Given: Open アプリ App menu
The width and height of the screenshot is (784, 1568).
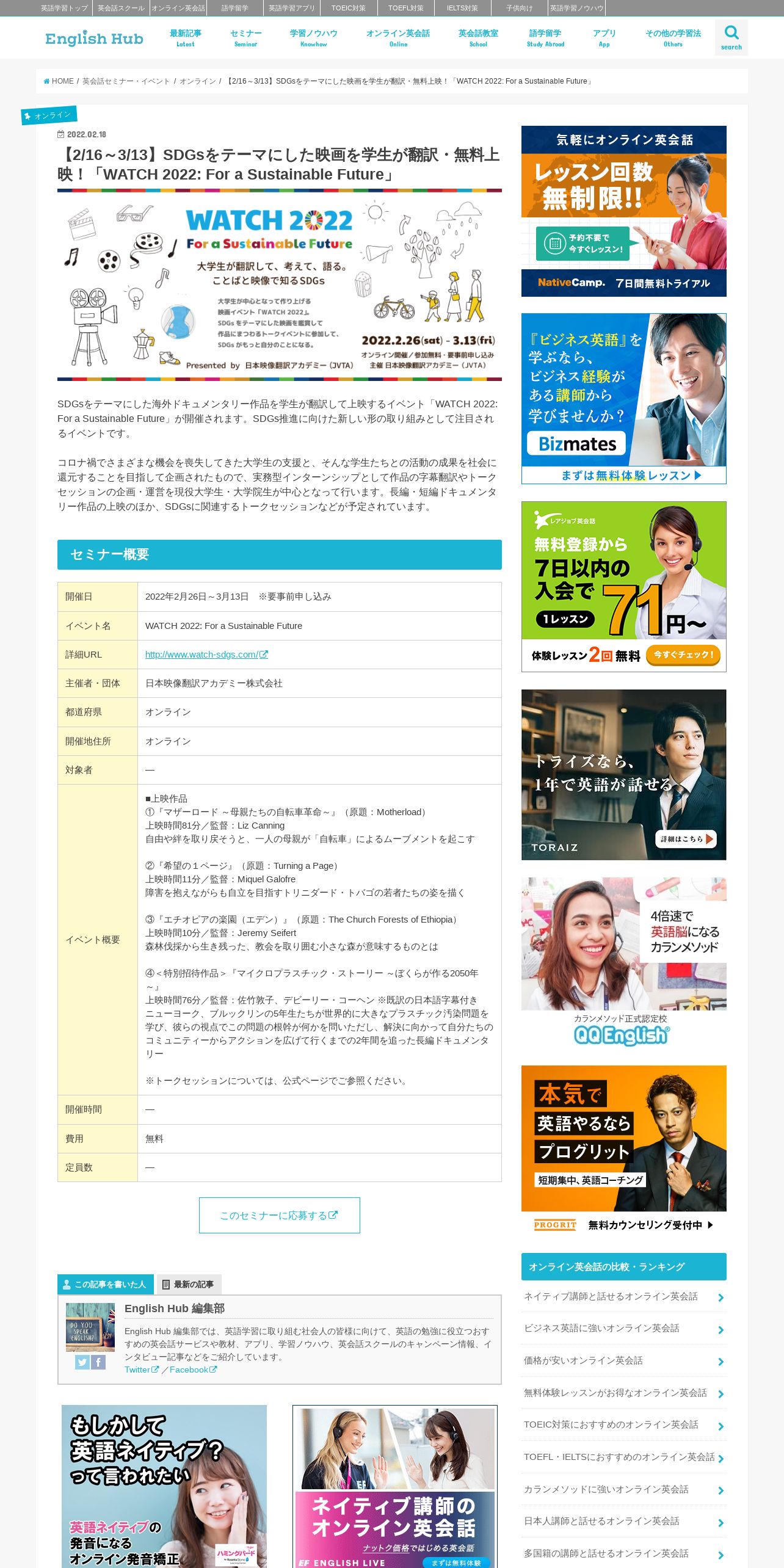Looking at the screenshot, I should (x=604, y=38).
